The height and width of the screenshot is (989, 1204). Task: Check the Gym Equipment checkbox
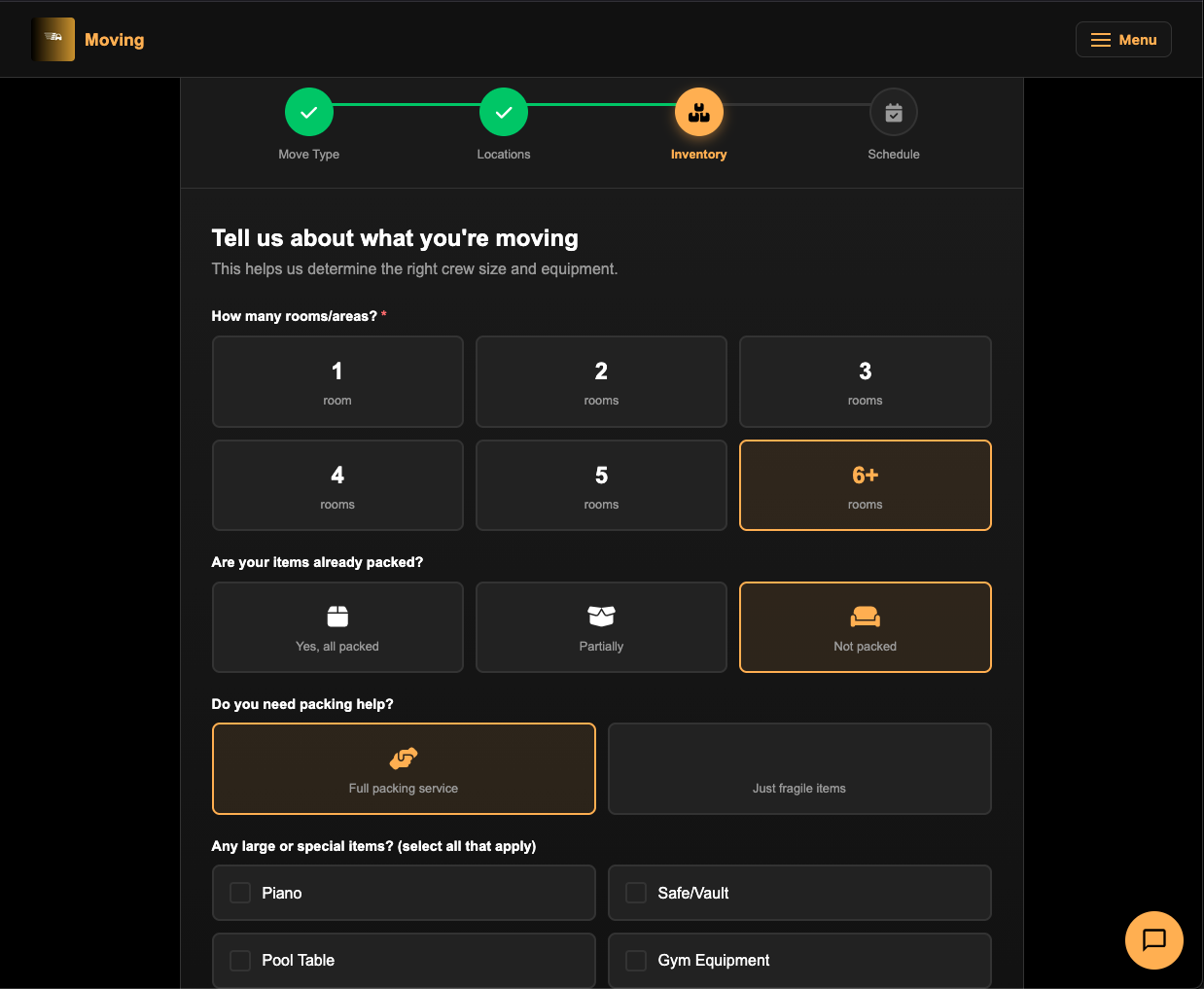click(636, 961)
